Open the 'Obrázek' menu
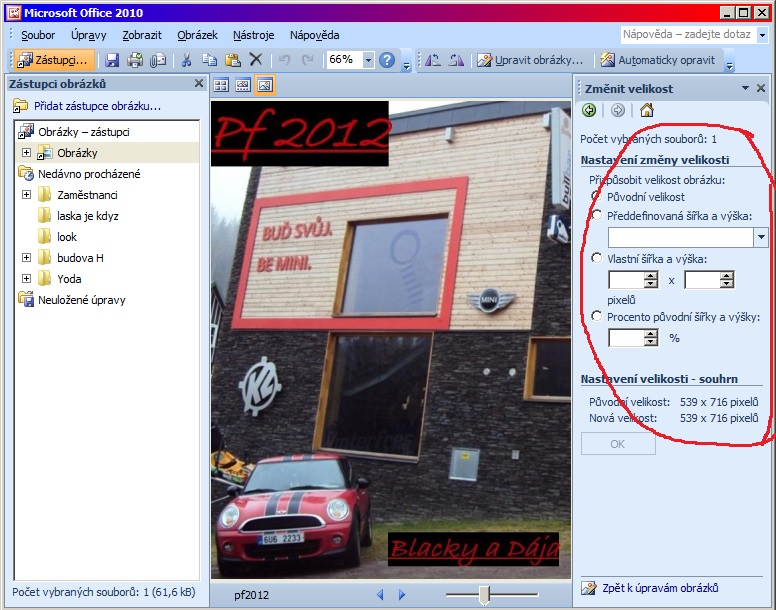The height and width of the screenshot is (610, 776). (x=197, y=35)
